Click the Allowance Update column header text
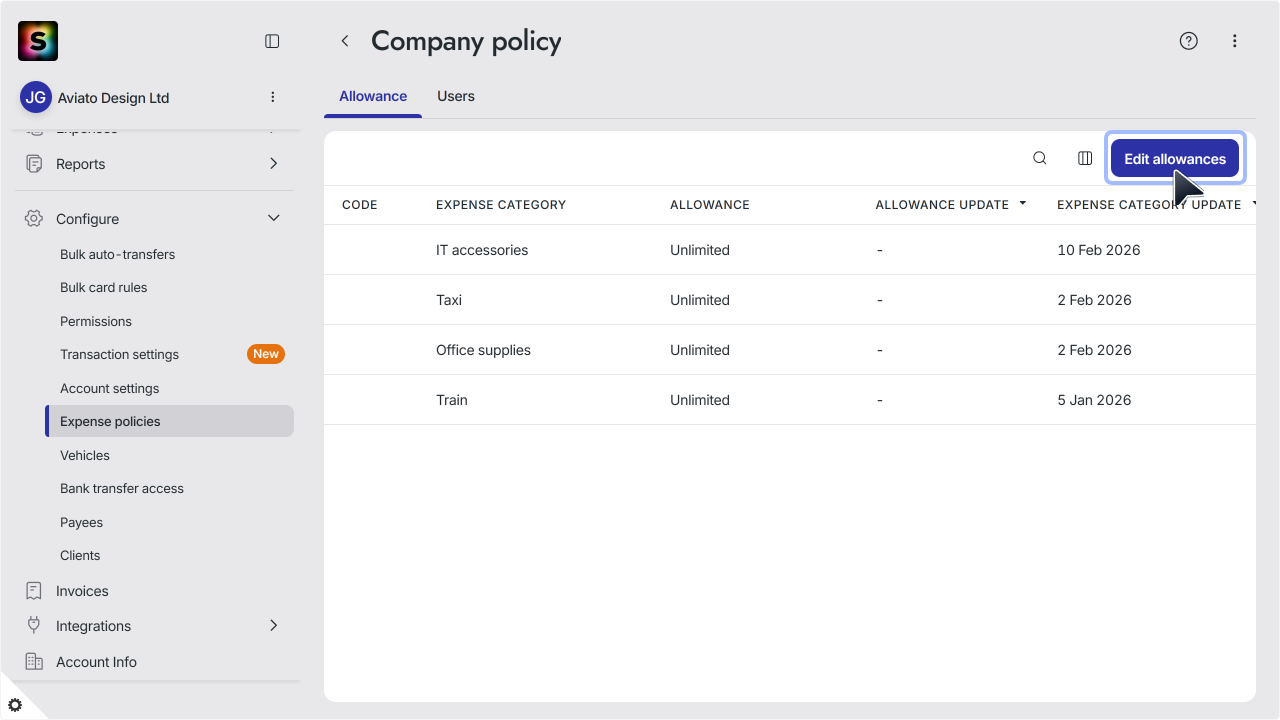Viewport: 1280px width, 720px height. 942,205
